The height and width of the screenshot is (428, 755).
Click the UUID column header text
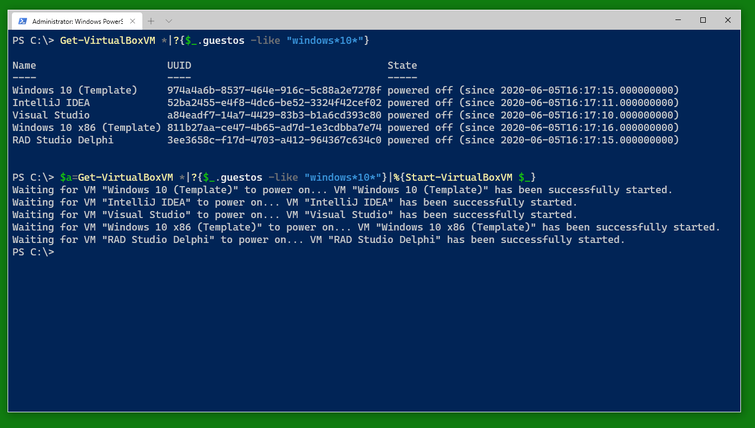point(179,65)
